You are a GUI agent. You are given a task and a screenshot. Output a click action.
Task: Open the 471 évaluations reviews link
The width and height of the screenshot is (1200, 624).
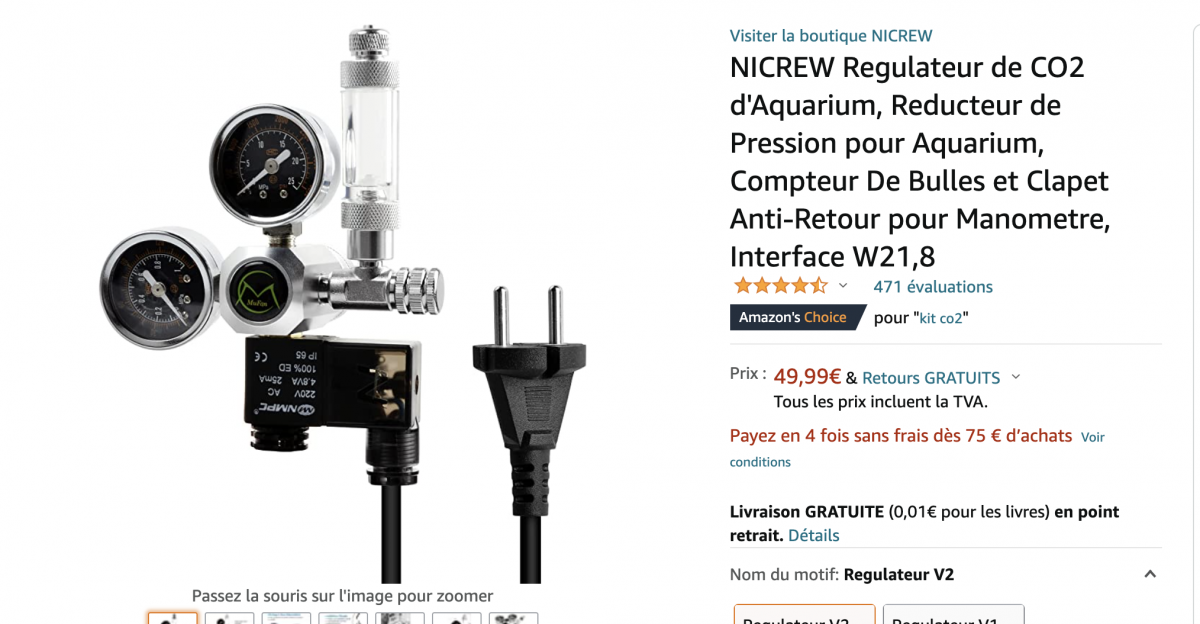(933, 287)
